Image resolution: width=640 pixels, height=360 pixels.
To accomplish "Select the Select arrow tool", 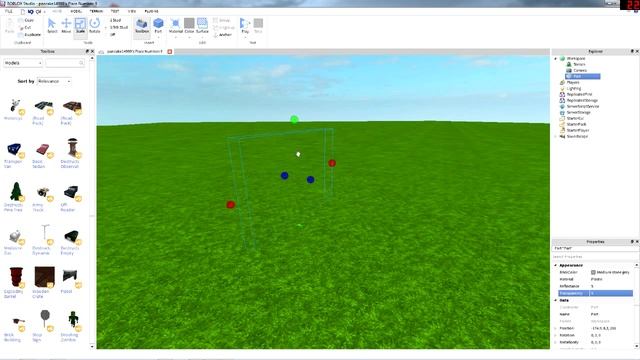I will [x=52, y=26].
